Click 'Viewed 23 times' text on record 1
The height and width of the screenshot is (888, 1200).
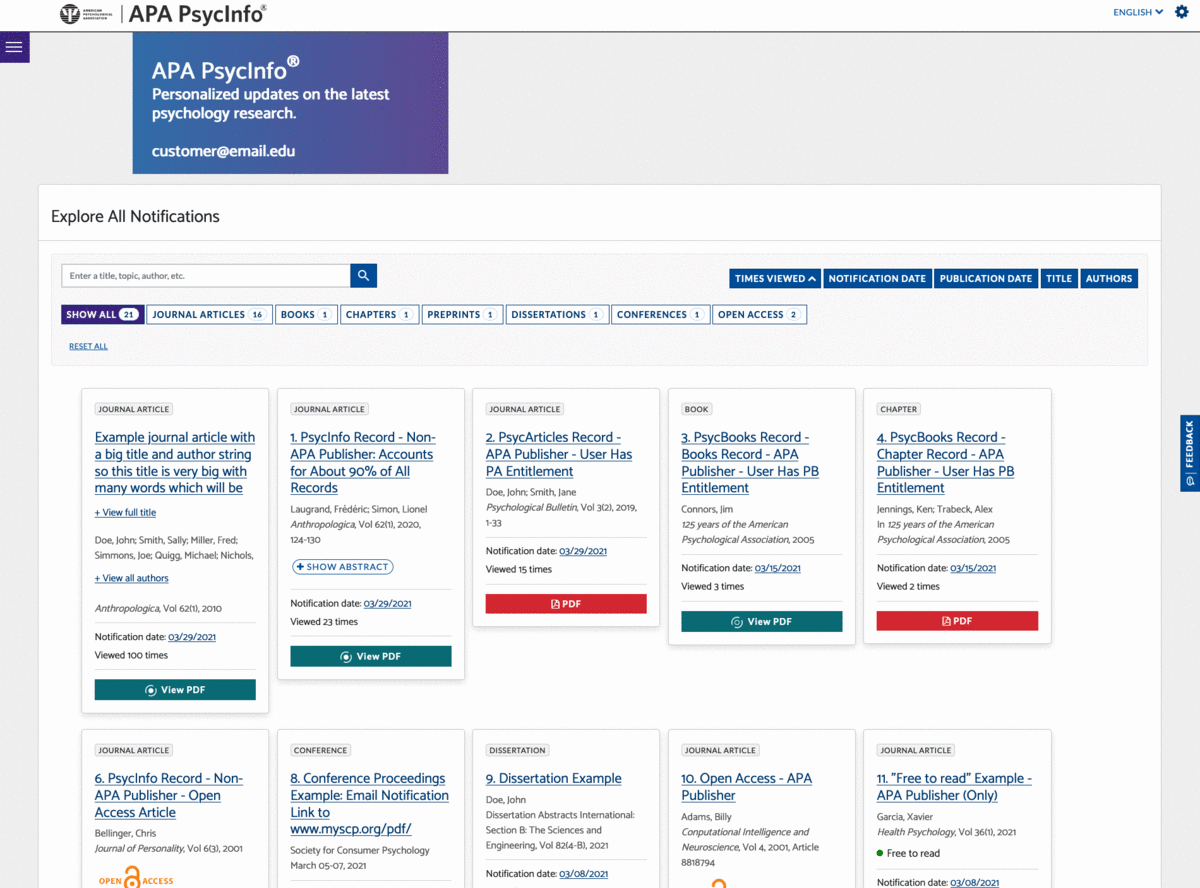click(324, 621)
